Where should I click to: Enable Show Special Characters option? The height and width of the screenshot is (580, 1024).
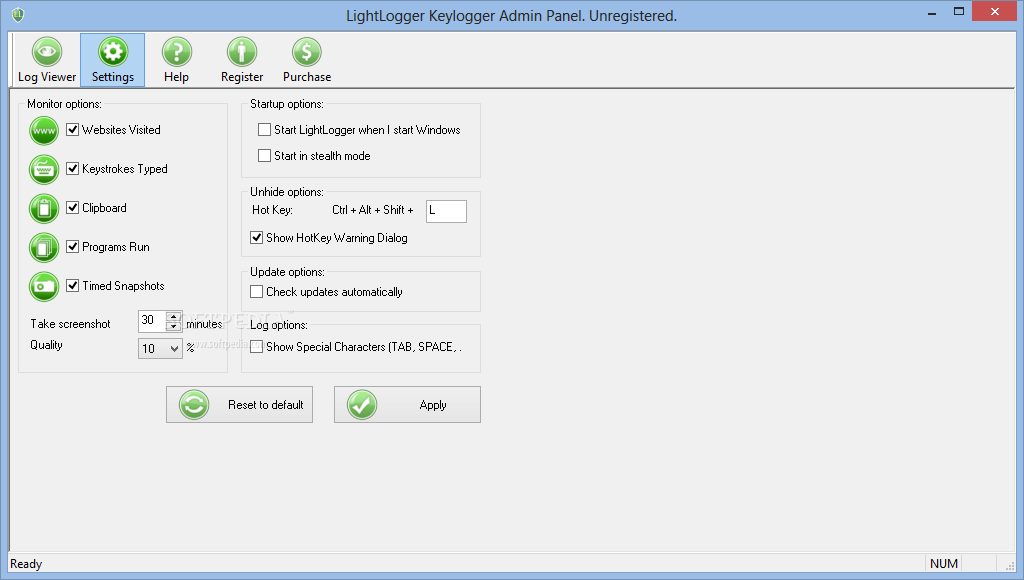(x=257, y=346)
